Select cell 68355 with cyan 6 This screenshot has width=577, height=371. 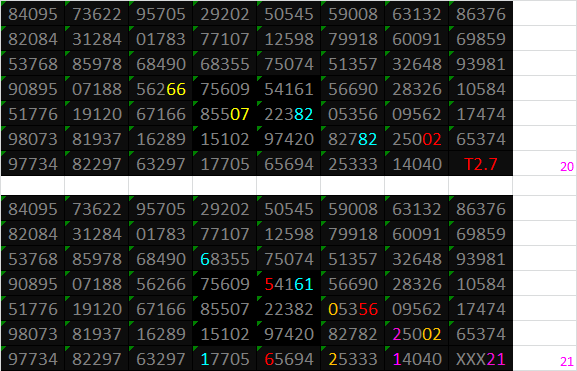[x=224, y=259]
